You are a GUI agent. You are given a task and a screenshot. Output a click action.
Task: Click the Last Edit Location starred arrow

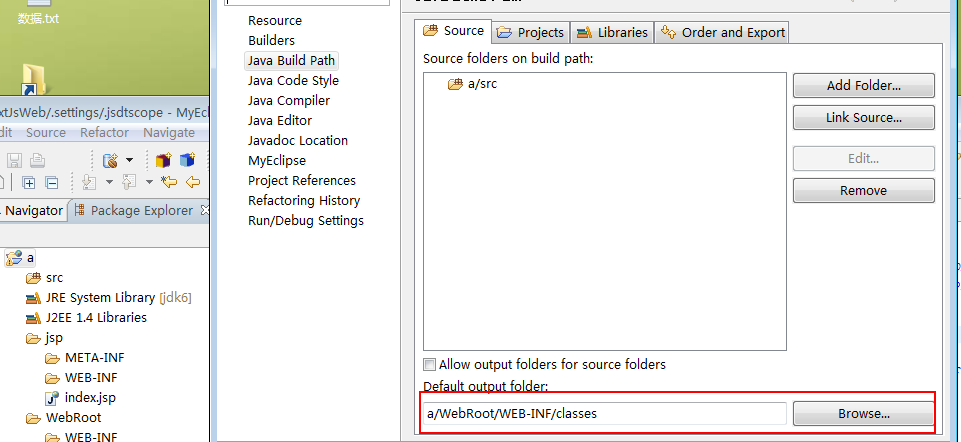coord(169,182)
